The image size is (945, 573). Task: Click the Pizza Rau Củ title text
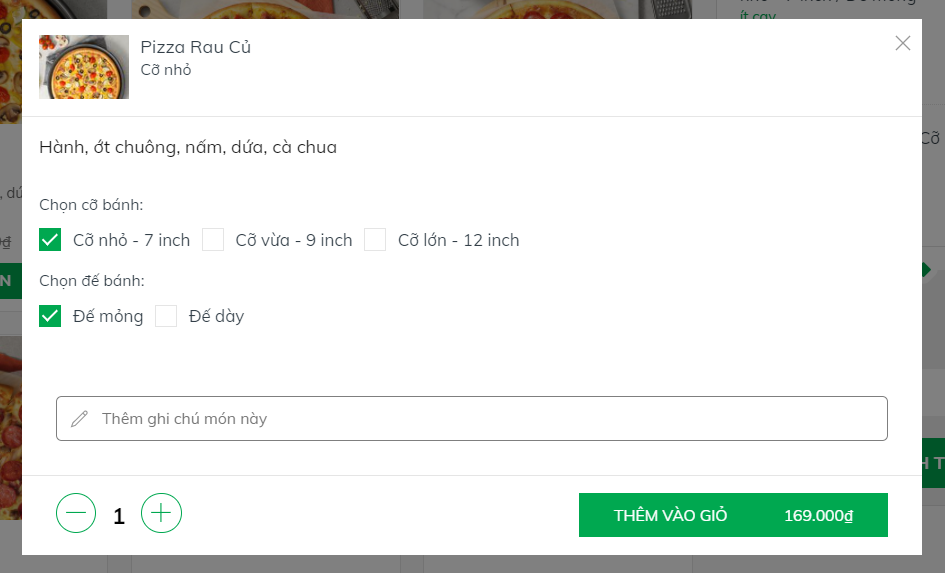coord(195,47)
